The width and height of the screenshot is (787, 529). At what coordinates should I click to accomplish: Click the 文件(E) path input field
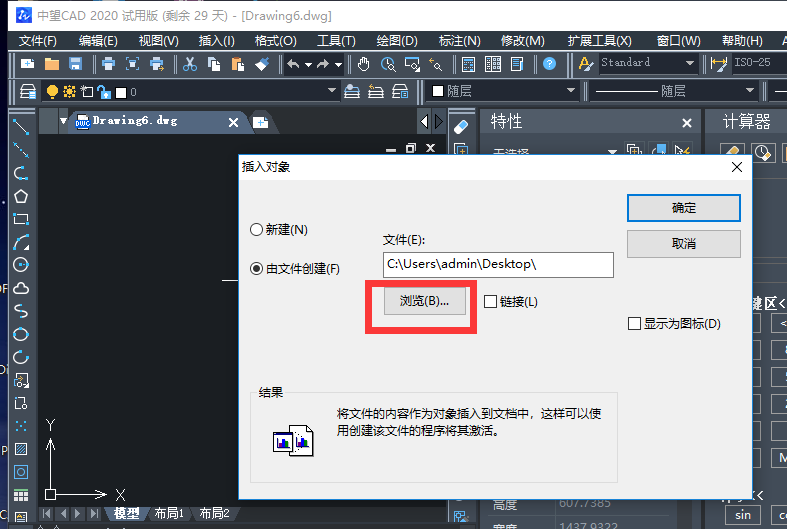[x=498, y=264]
